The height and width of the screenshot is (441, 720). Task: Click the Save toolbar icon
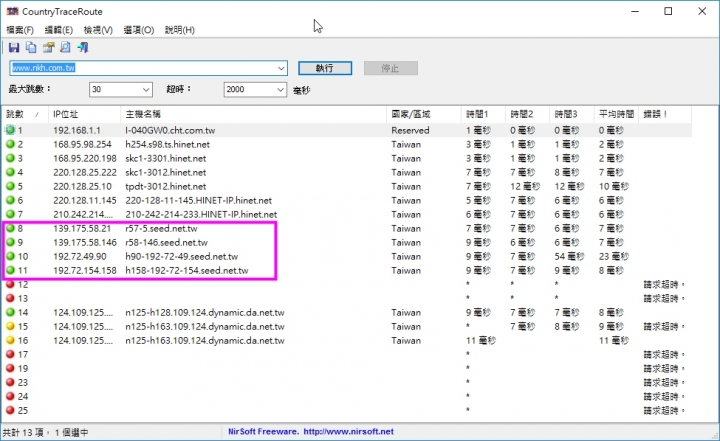[14, 47]
